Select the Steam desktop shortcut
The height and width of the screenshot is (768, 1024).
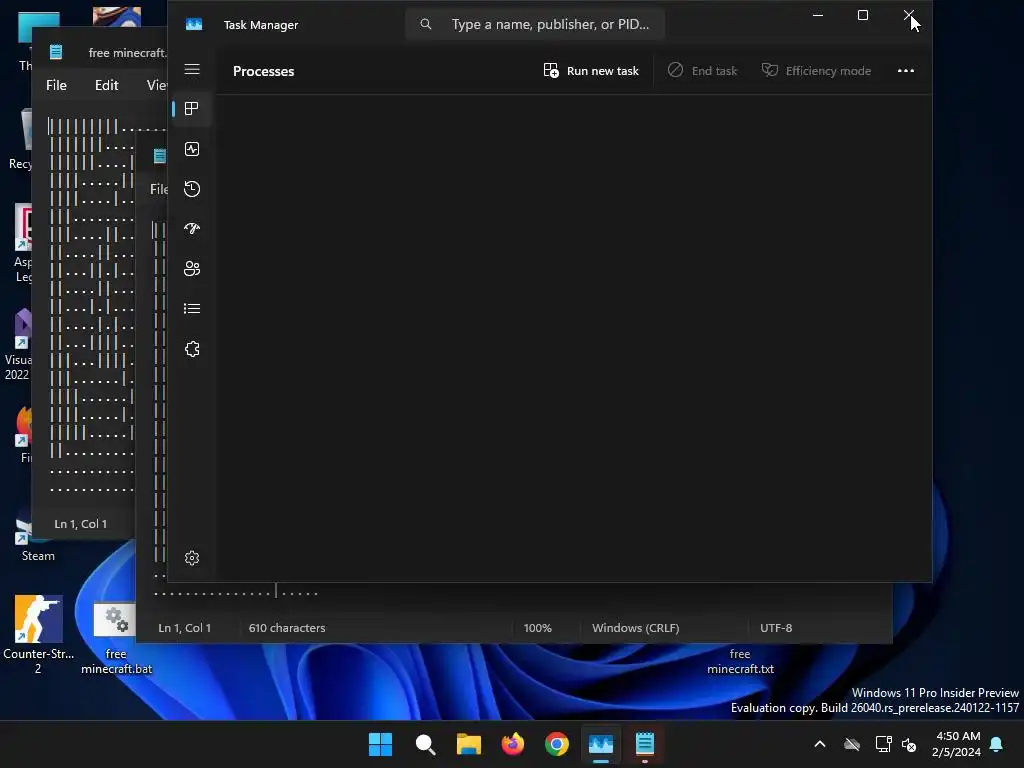[x=38, y=538]
